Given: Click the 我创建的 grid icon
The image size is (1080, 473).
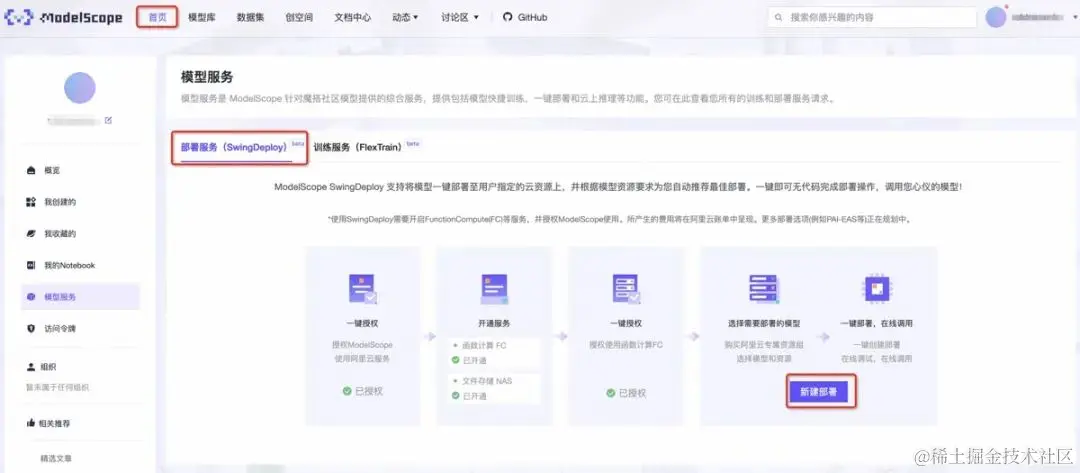Looking at the screenshot, I should [x=30, y=202].
